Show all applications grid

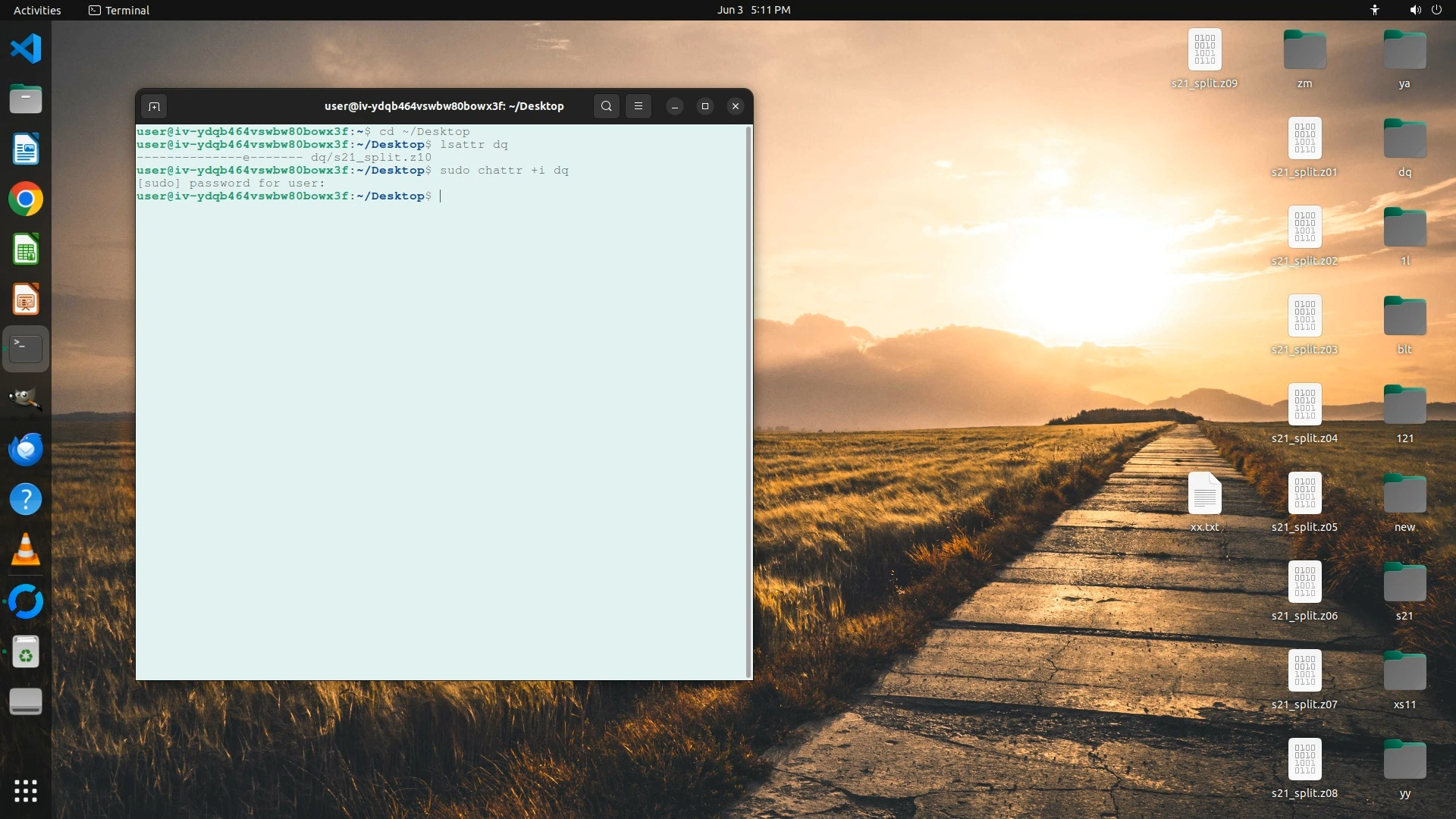pyautogui.click(x=26, y=791)
